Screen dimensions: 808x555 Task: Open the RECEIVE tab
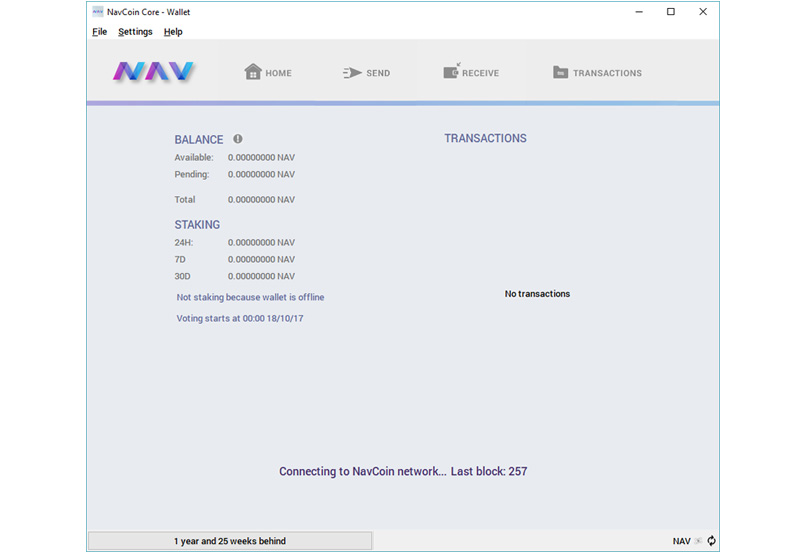471,72
